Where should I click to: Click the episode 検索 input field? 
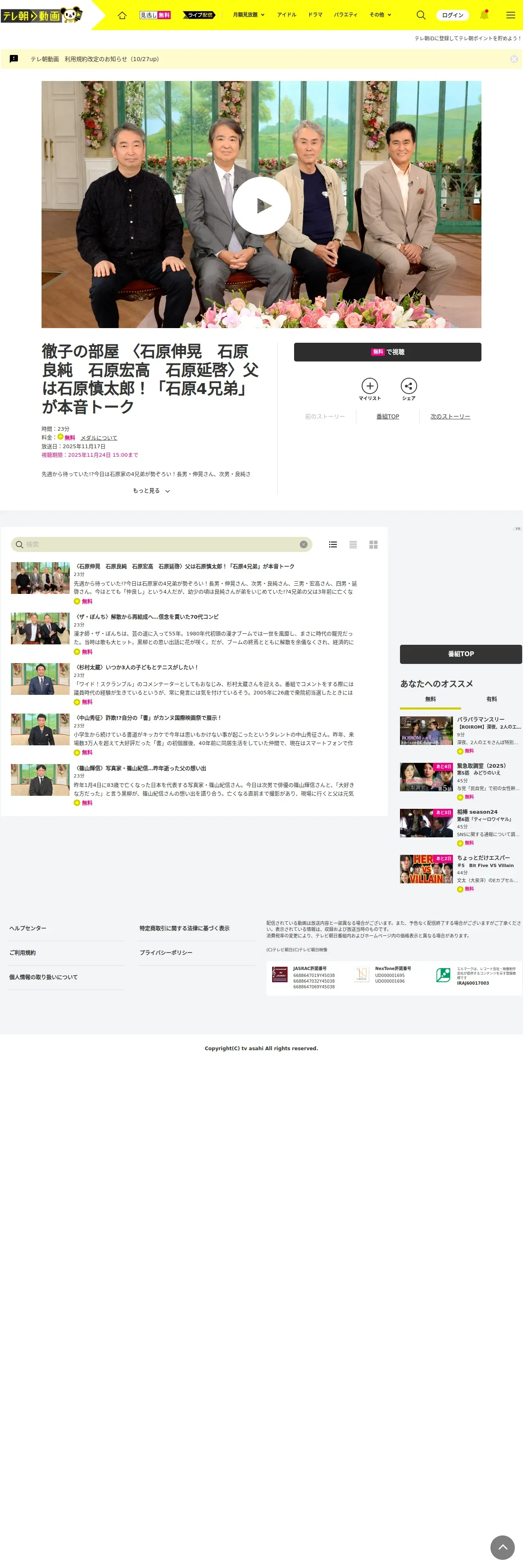[161, 544]
